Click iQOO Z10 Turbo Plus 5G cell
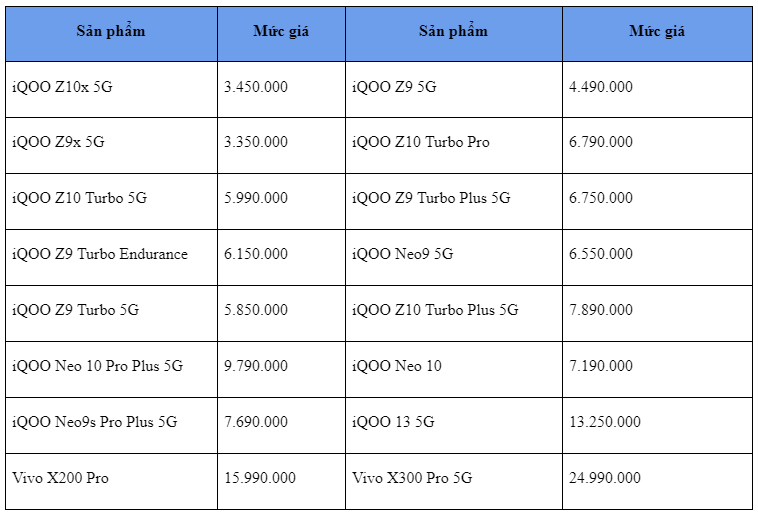 point(435,310)
